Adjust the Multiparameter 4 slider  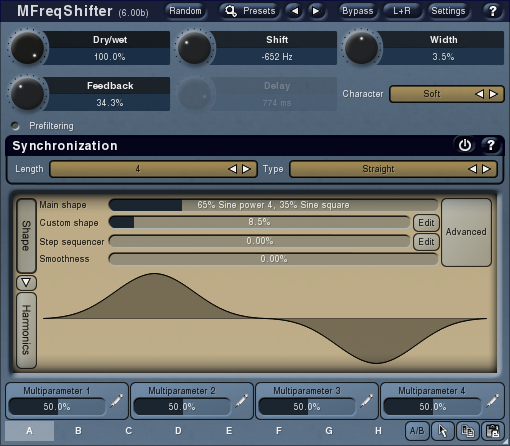point(432,407)
